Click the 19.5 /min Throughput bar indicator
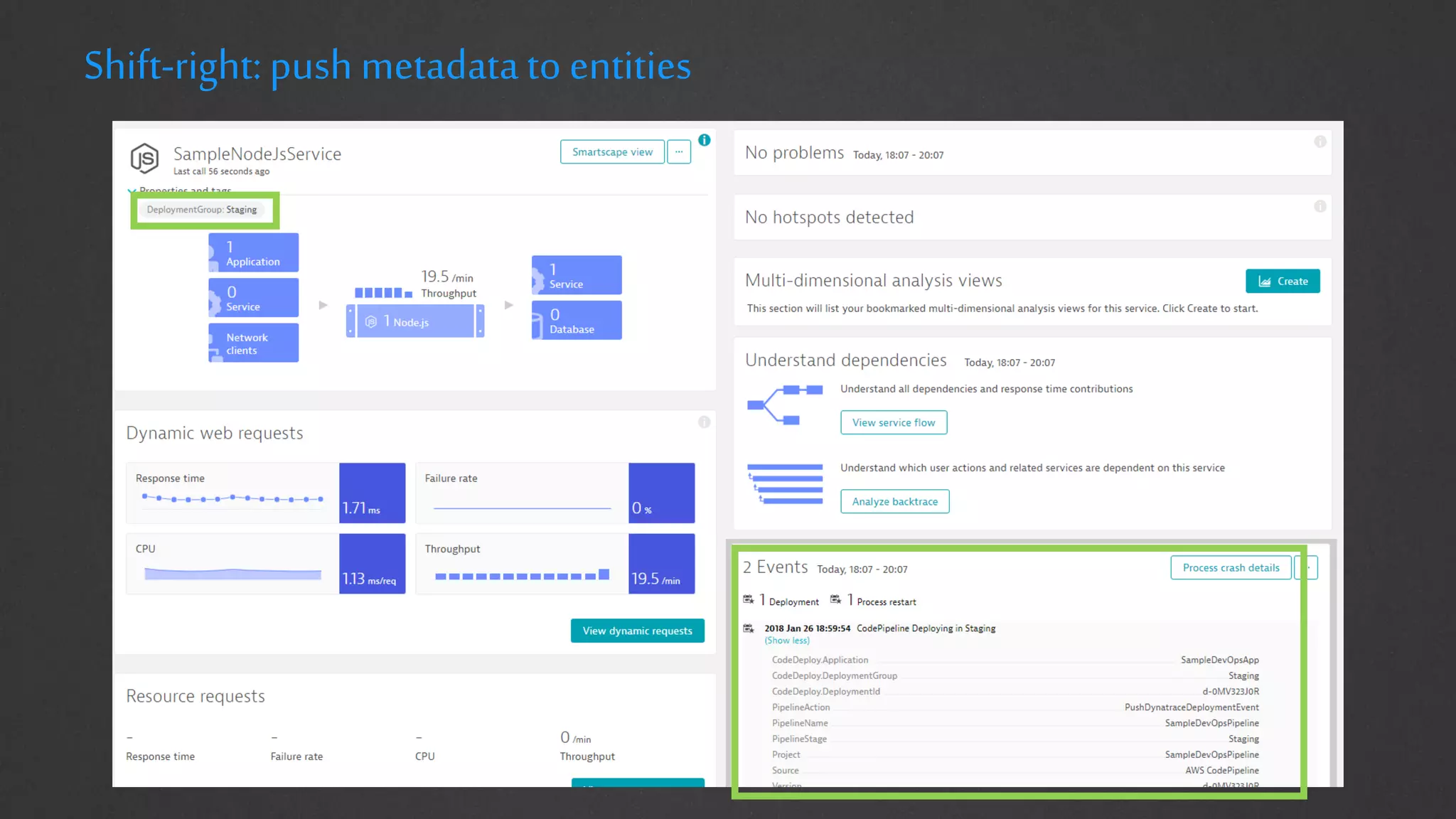Viewport: 1456px width, 819px height. click(383, 293)
